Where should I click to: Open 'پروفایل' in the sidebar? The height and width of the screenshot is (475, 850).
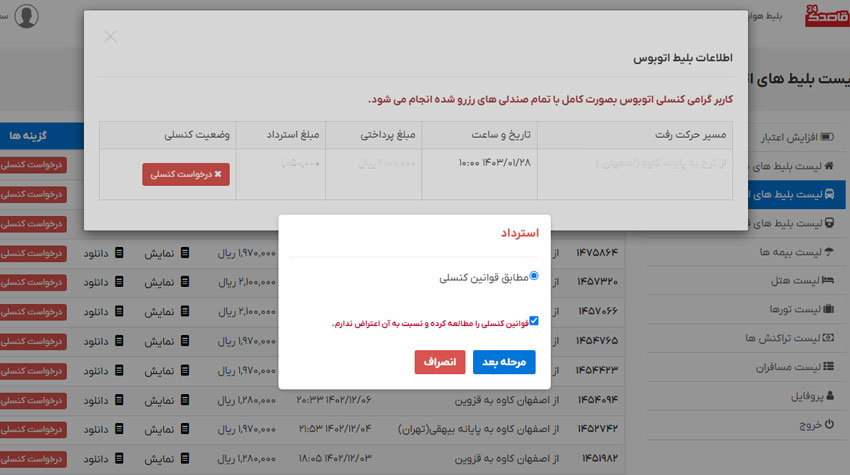807,396
